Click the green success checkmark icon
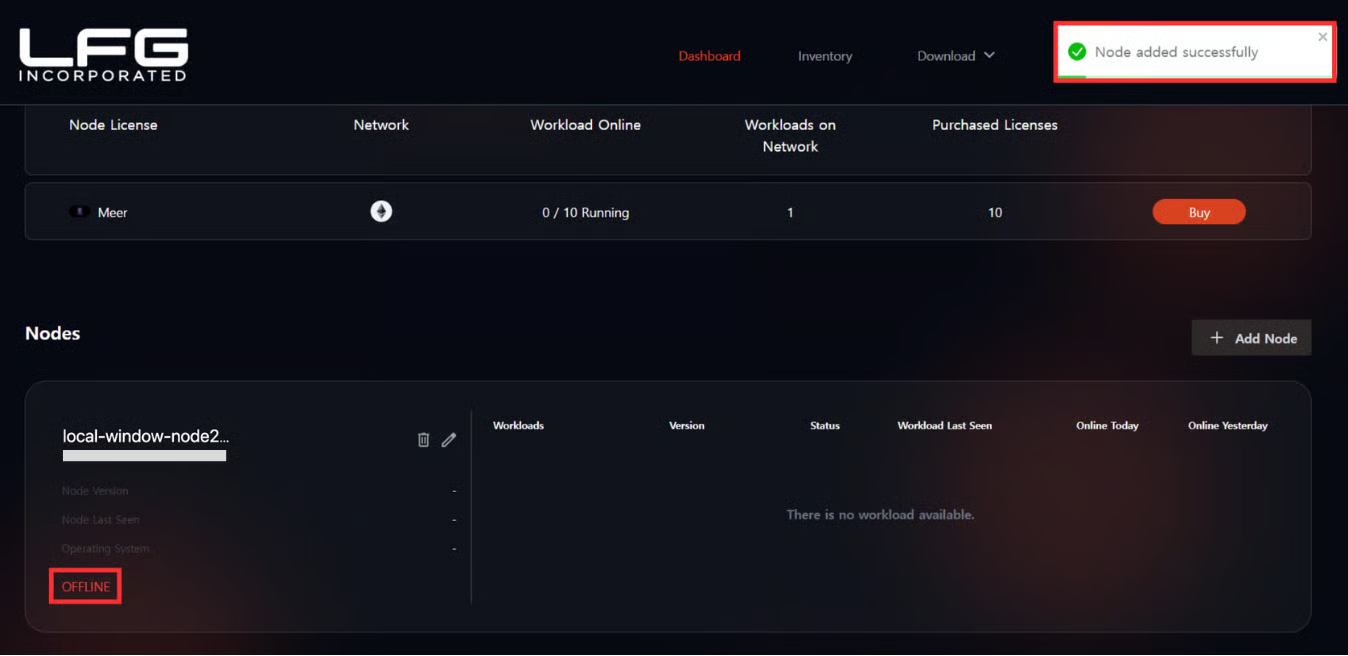Screen dimensions: 1348x656 pos(1077,52)
